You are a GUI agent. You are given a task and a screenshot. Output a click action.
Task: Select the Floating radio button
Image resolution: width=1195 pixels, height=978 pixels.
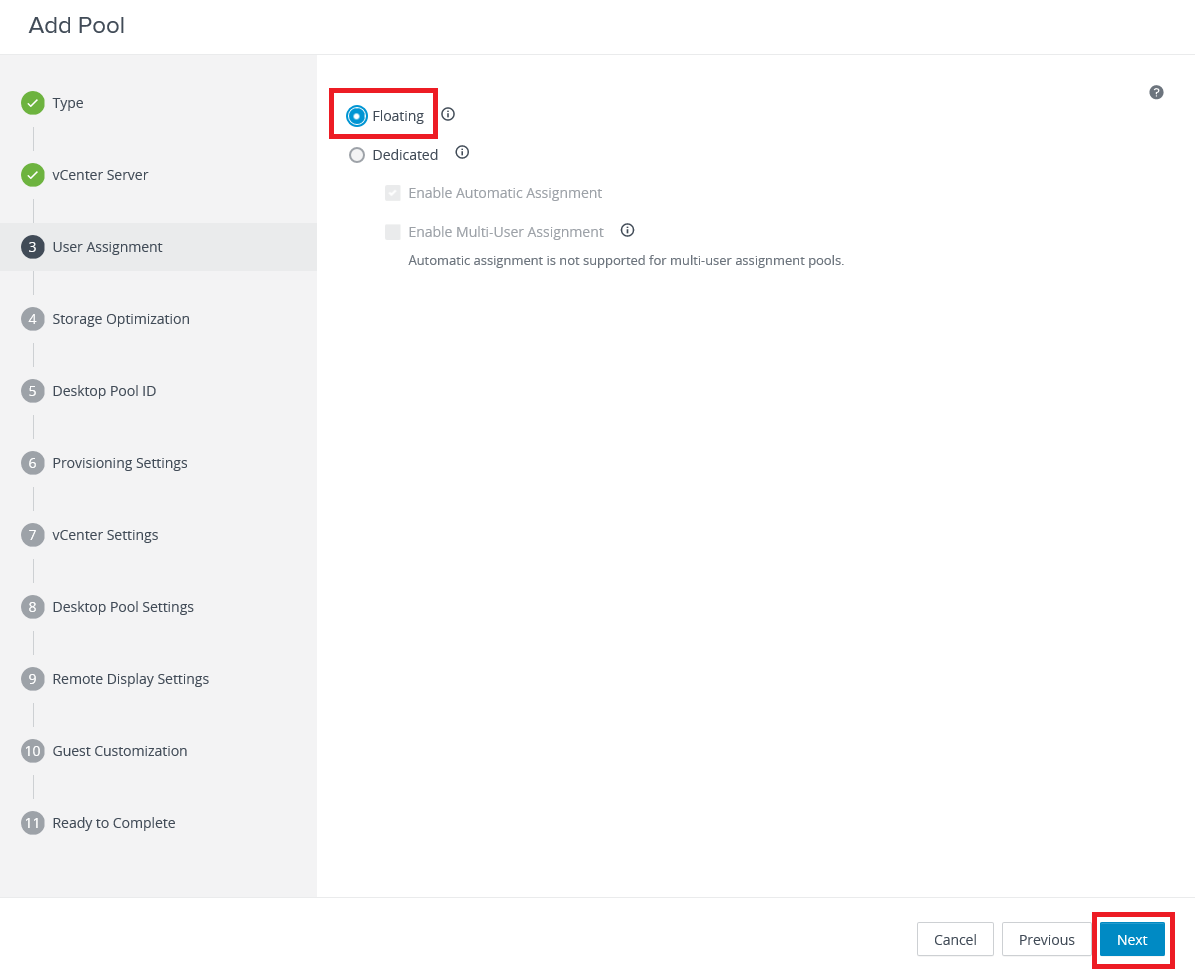pos(357,116)
